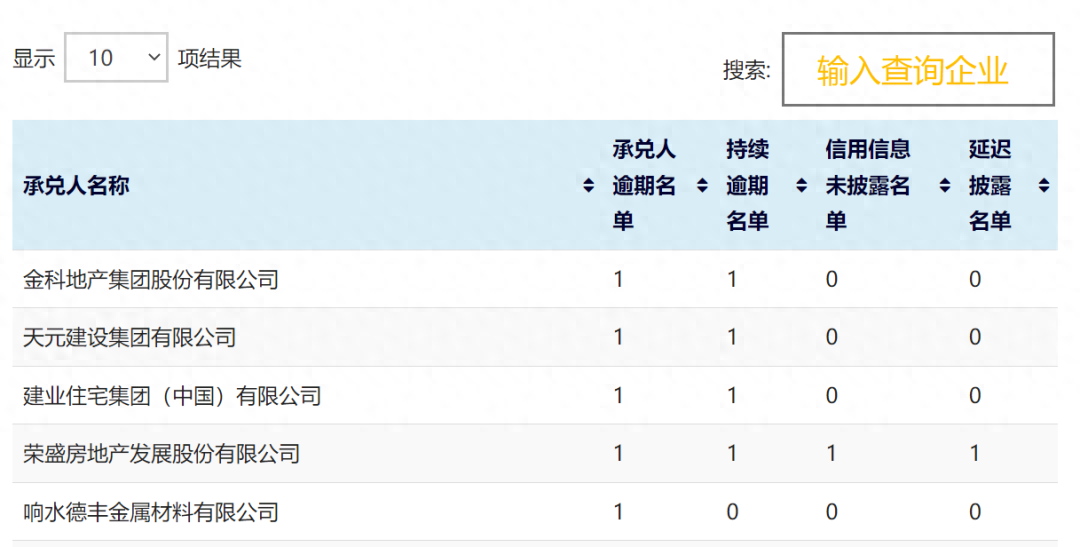Click sort arrows for 信用信息未披露名单 column
Screen dimensions: 1080x547
[945, 186]
